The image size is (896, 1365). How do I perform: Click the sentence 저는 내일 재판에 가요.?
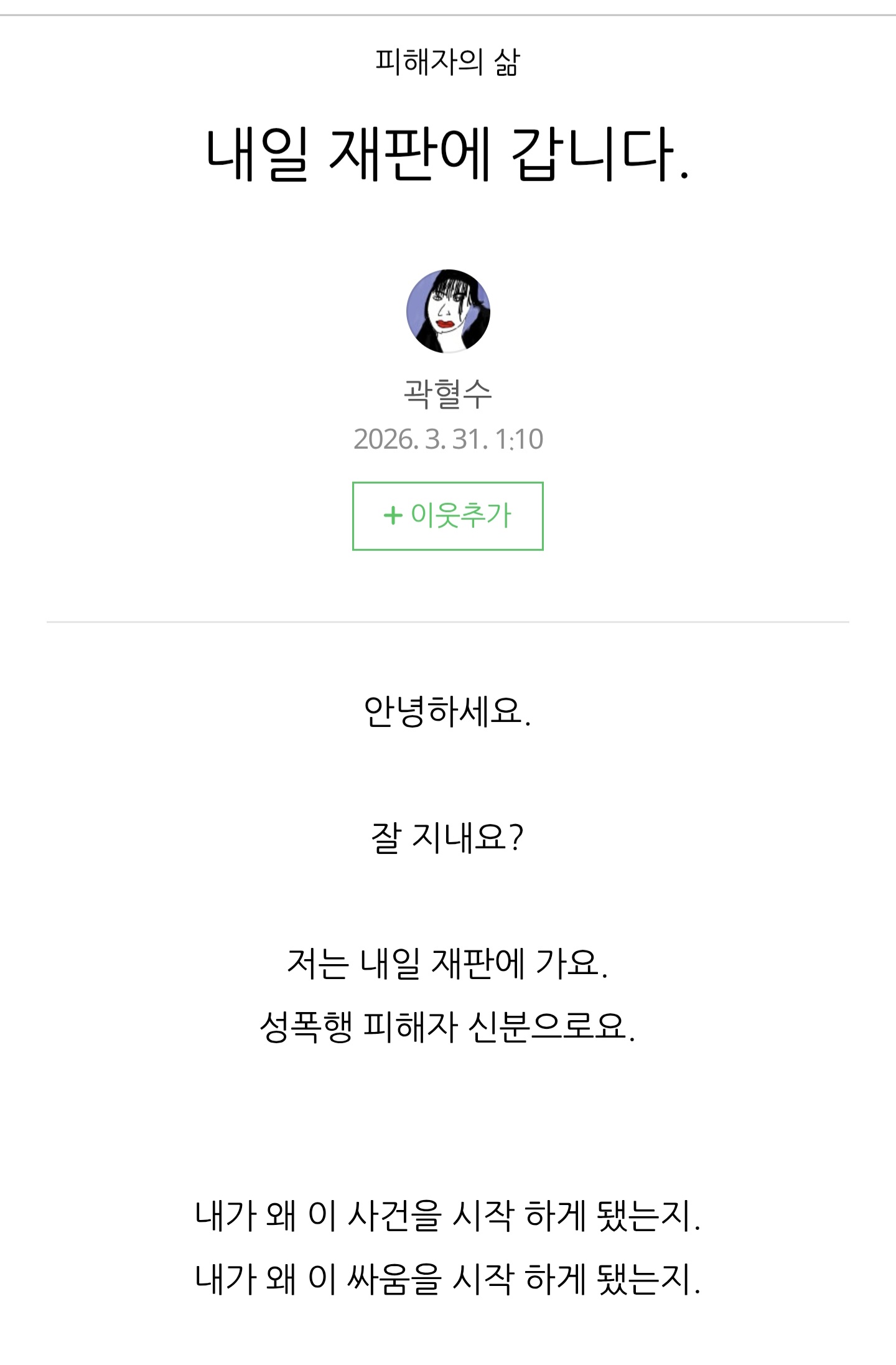(447, 963)
